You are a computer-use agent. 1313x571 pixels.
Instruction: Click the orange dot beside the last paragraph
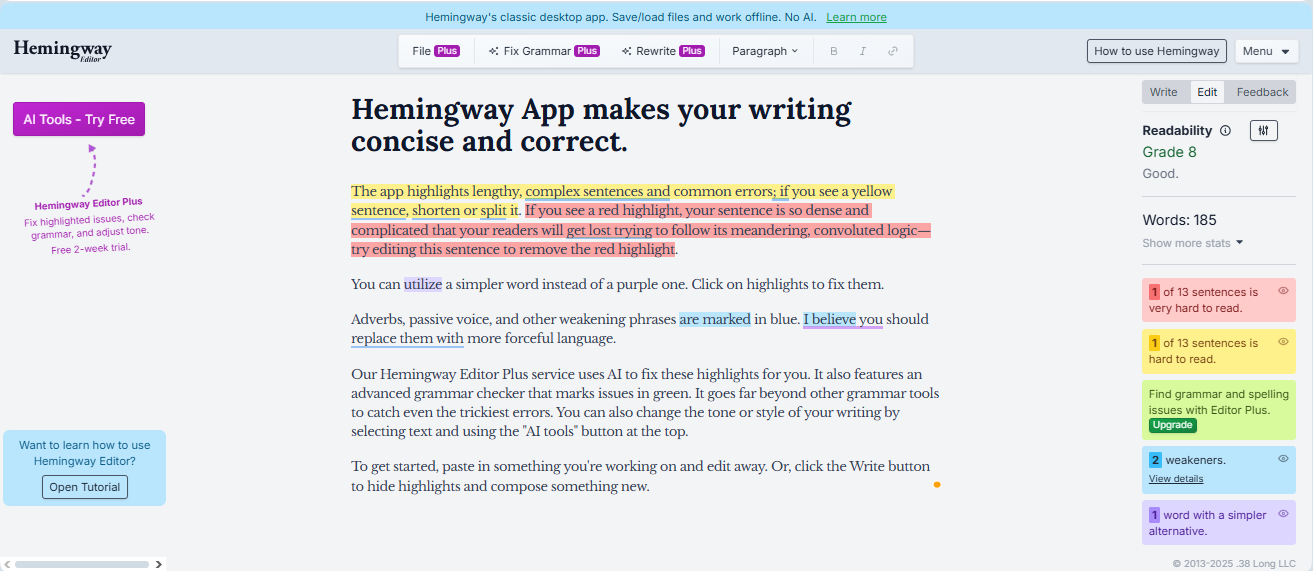[937, 484]
